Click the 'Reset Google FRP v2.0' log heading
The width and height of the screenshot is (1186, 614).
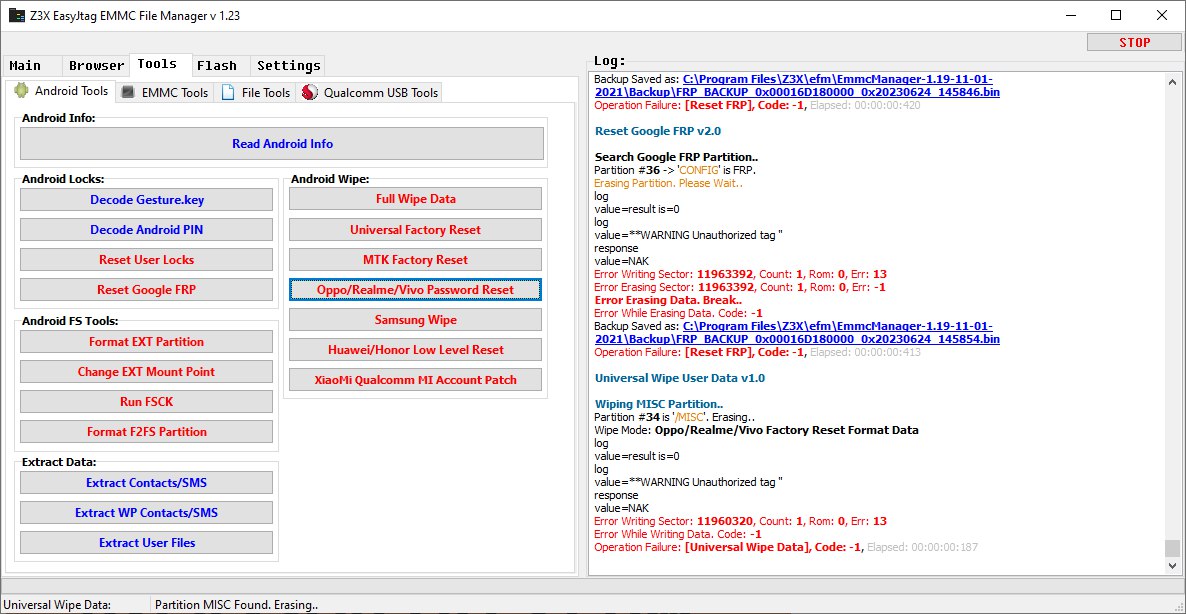(x=658, y=131)
